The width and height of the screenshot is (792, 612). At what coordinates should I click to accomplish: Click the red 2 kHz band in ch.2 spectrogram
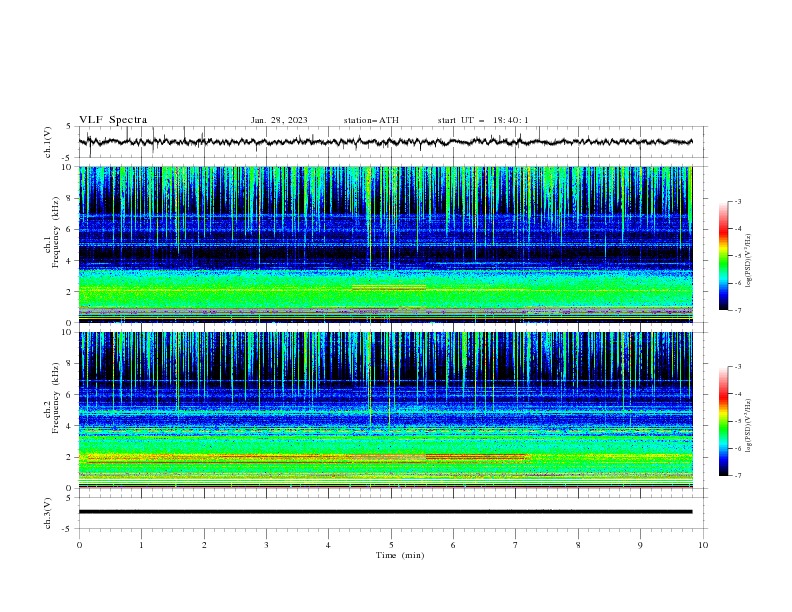pos(475,457)
